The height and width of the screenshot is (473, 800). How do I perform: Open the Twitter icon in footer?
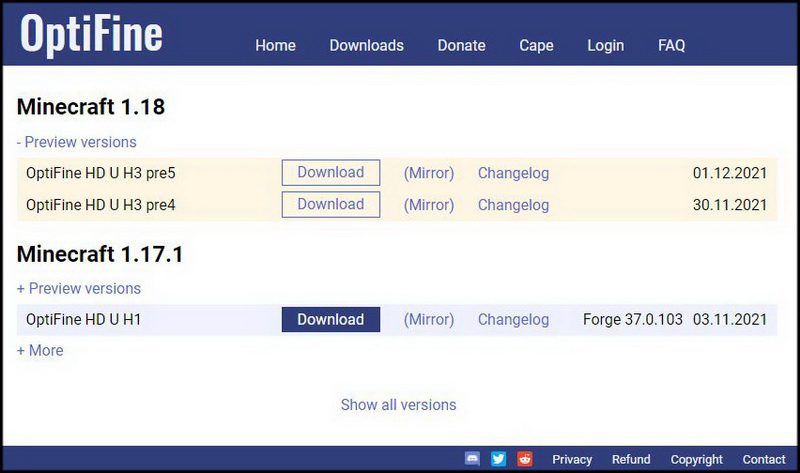coord(498,459)
